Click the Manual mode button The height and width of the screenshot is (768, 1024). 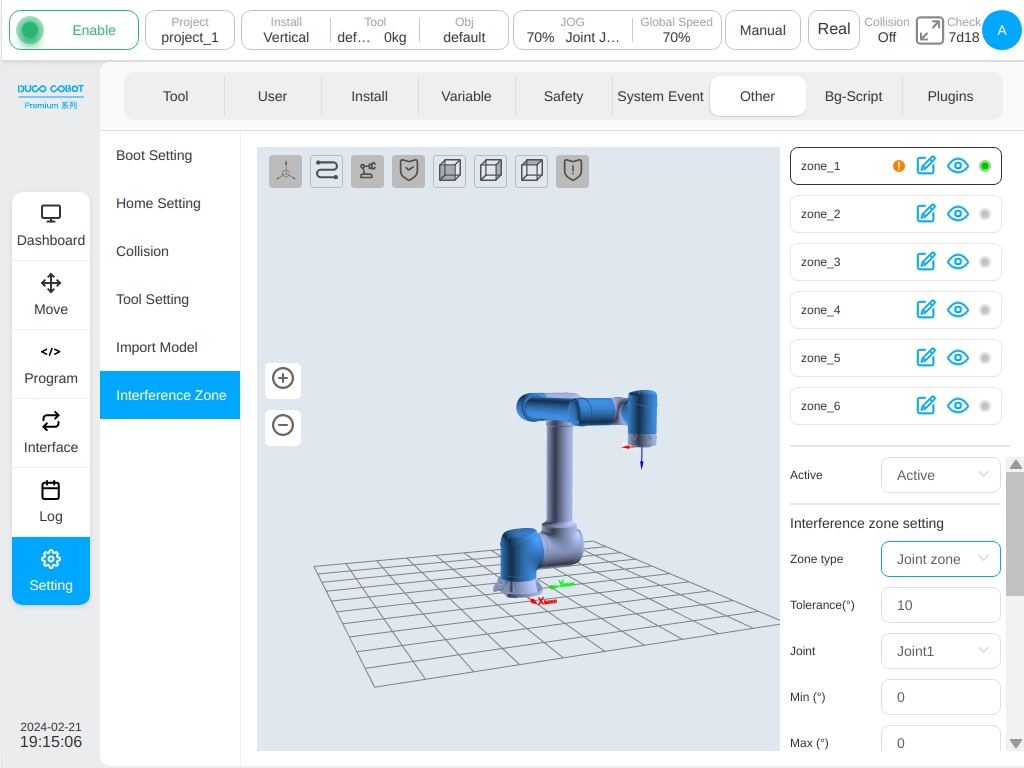(763, 30)
